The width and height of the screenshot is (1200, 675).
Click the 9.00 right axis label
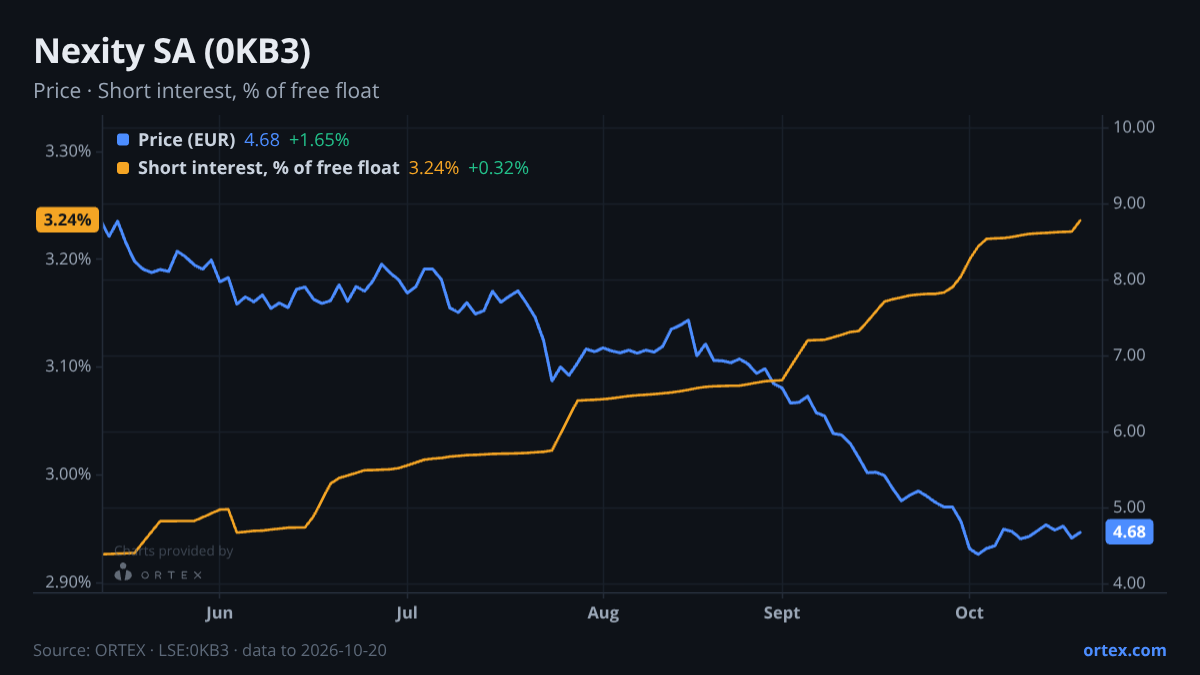[1129, 203]
